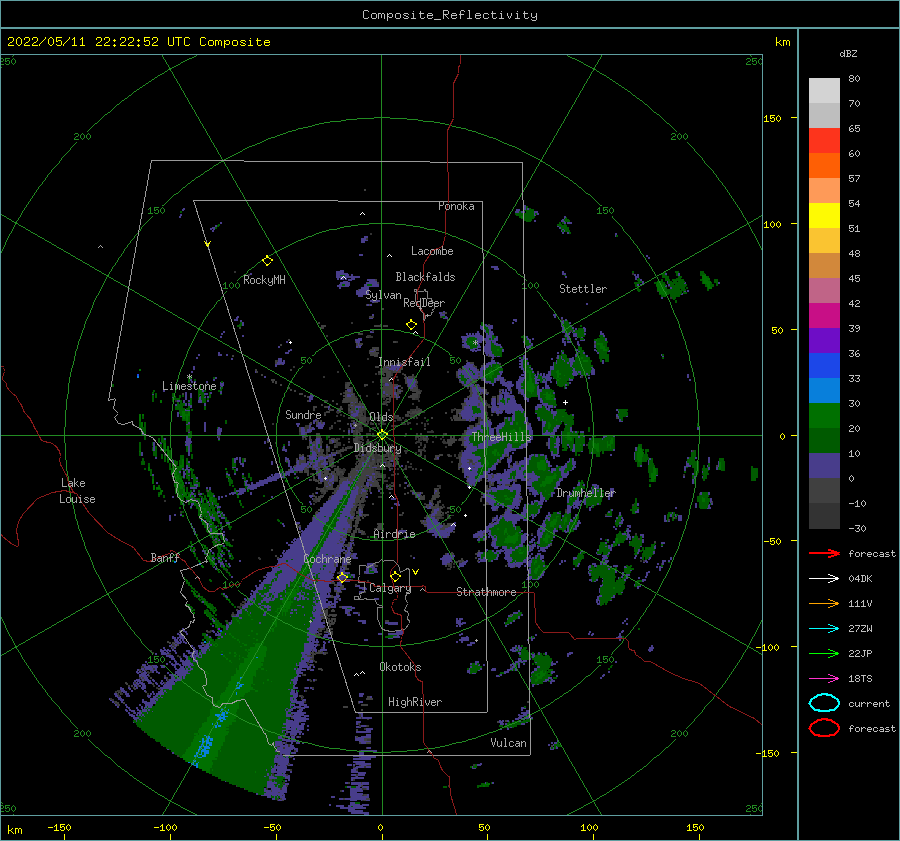Click the Vulcan town label
The height and width of the screenshot is (841, 900).
tap(508, 743)
